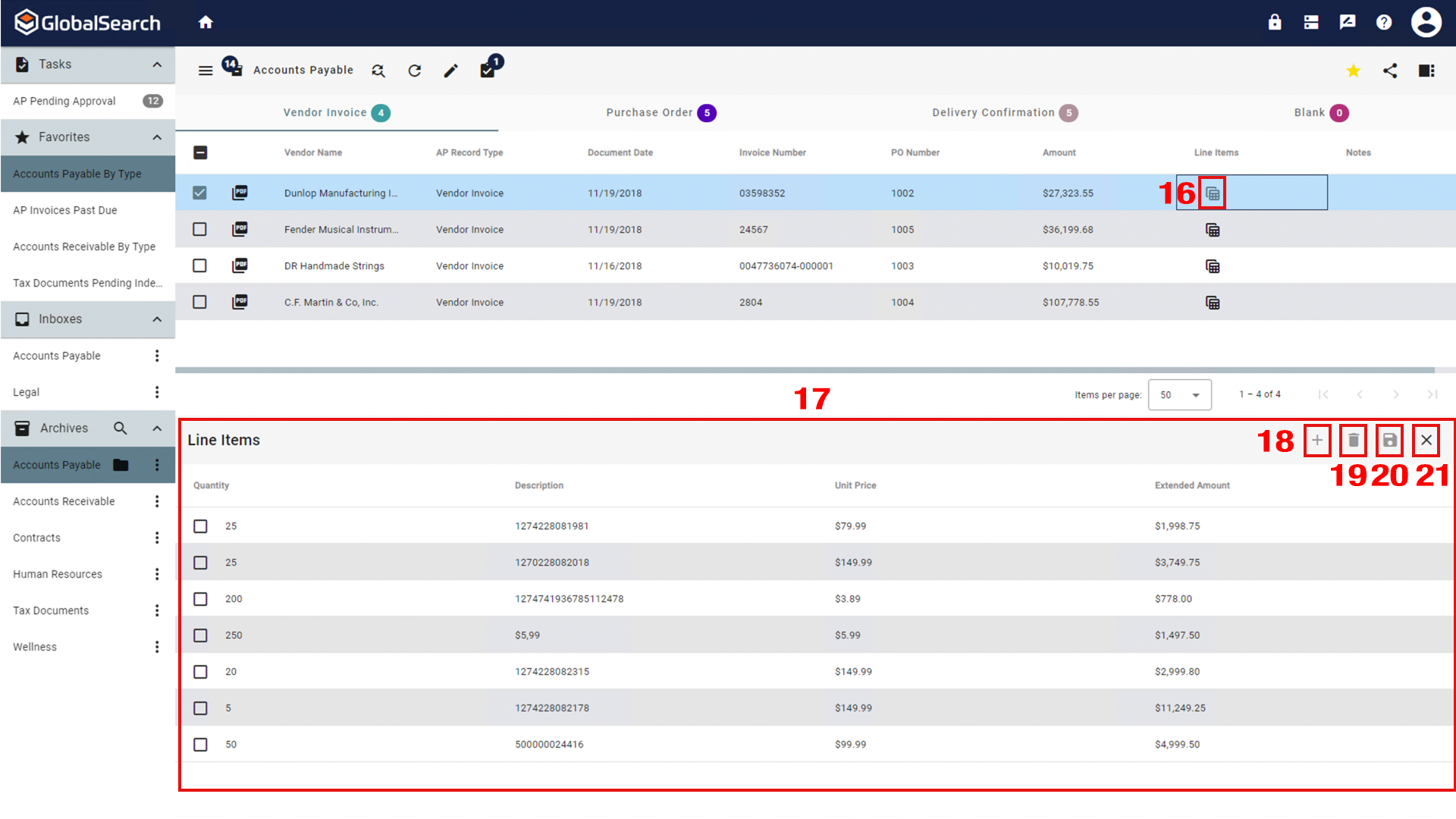This screenshot has width=1456, height=819.
Task: Save line item changes with the disk icon
Action: (x=1390, y=440)
